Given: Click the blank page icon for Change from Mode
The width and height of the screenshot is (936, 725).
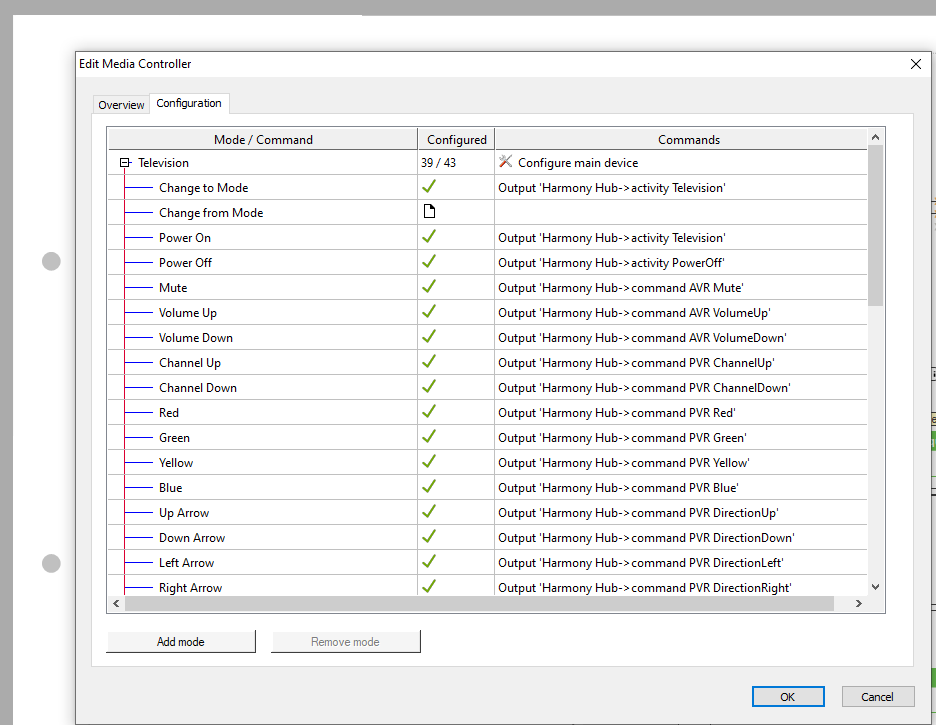Looking at the screenshot, I should (429, 212).
